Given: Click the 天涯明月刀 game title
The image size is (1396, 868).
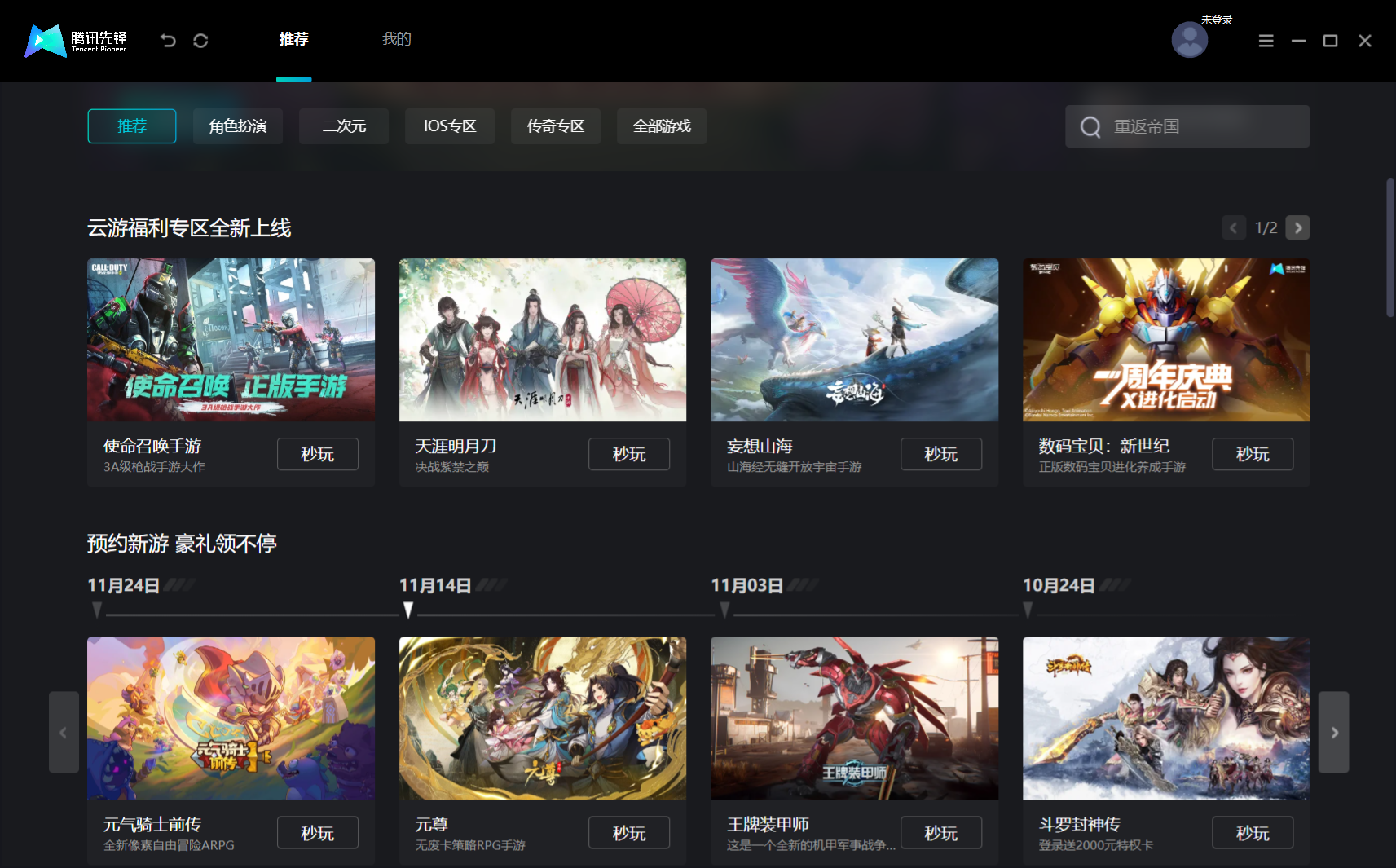Looking at the screenshot, I should point(456,446).
